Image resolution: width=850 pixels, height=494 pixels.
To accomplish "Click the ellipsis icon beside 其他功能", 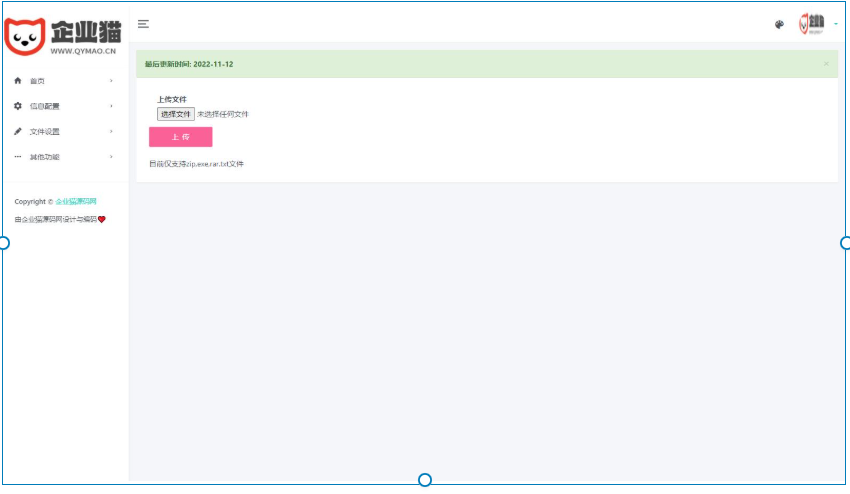I will 18,157.
